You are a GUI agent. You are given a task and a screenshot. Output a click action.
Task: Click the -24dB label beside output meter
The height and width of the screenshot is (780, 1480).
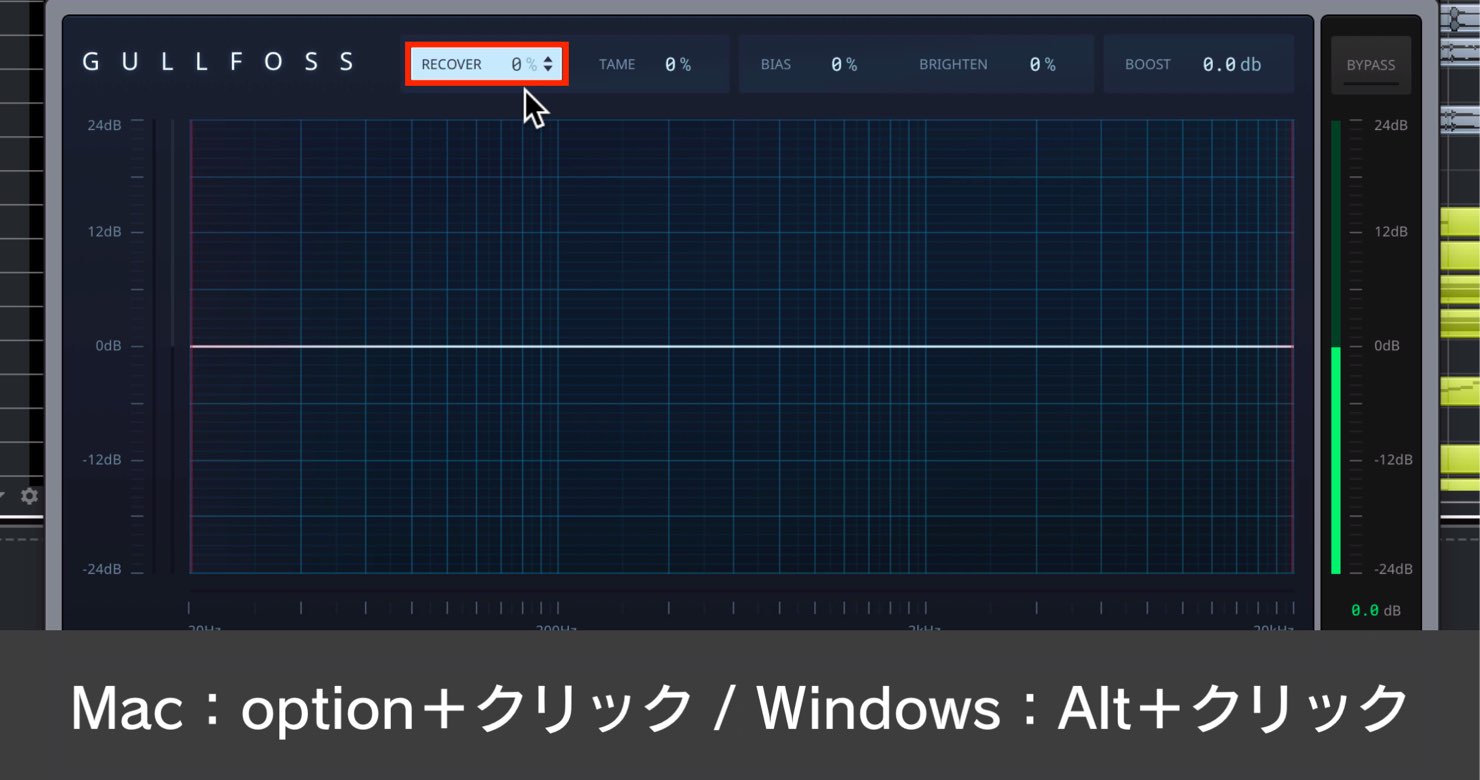coord(1392,569)
